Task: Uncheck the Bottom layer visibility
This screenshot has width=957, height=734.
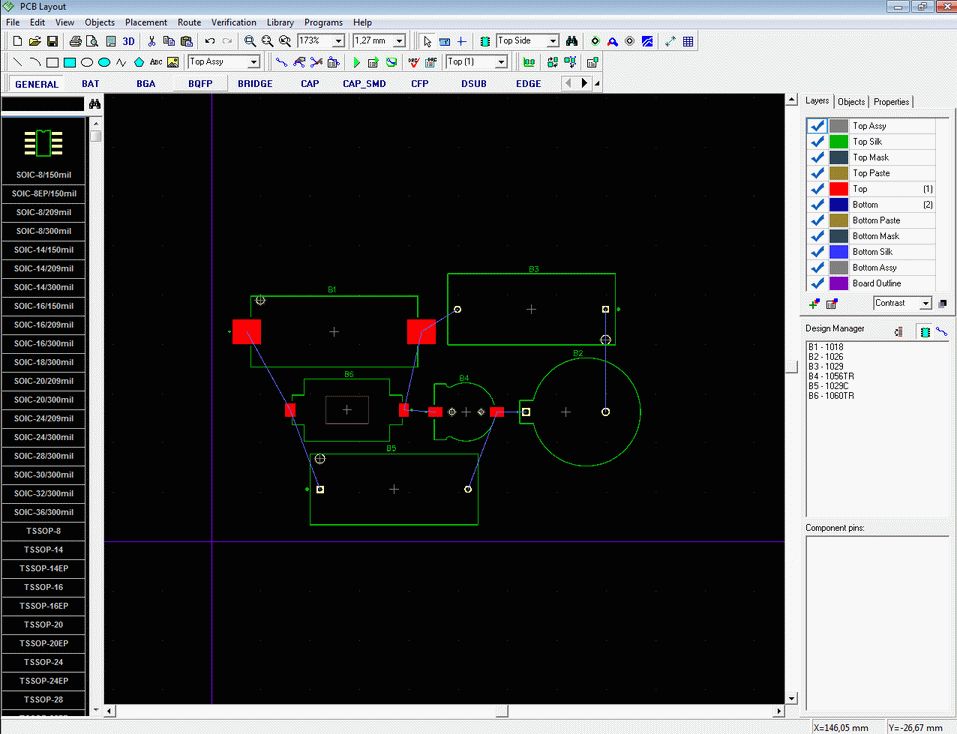Action: pyautogui.click(x=817, y=205)
